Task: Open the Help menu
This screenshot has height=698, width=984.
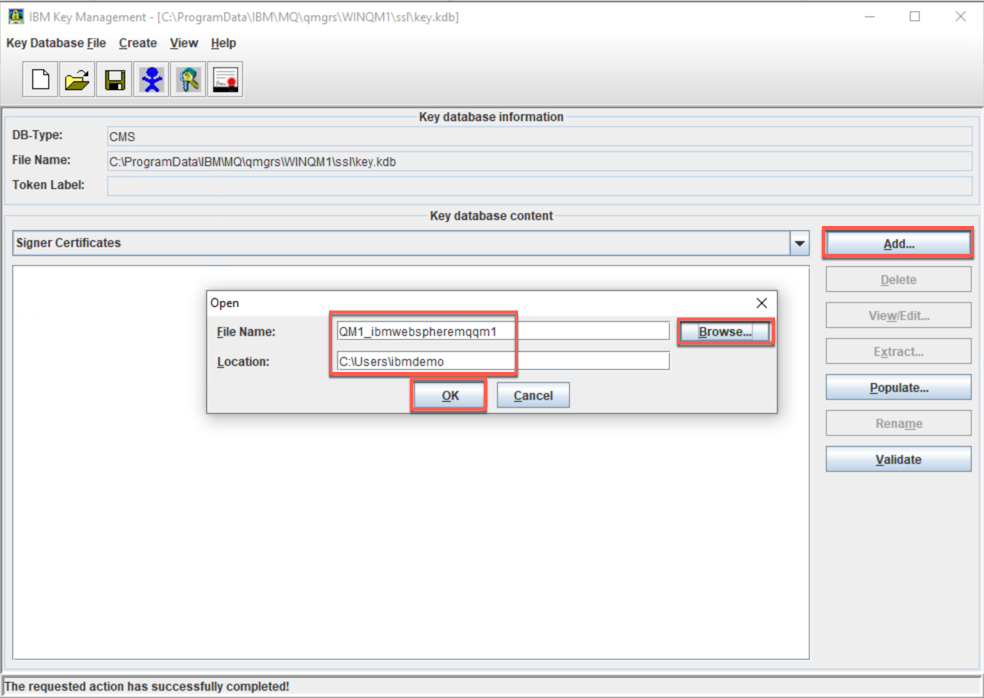Action: tap(223, 43)
